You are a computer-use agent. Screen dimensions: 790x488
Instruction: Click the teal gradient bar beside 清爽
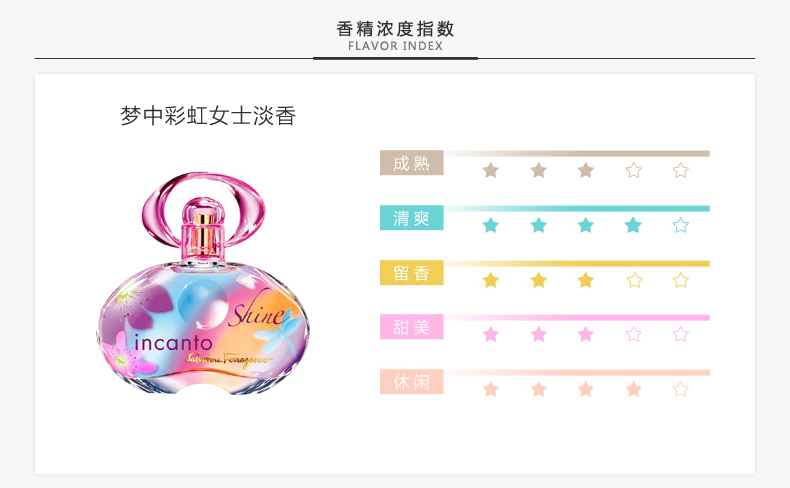click(x=577, y=208)
